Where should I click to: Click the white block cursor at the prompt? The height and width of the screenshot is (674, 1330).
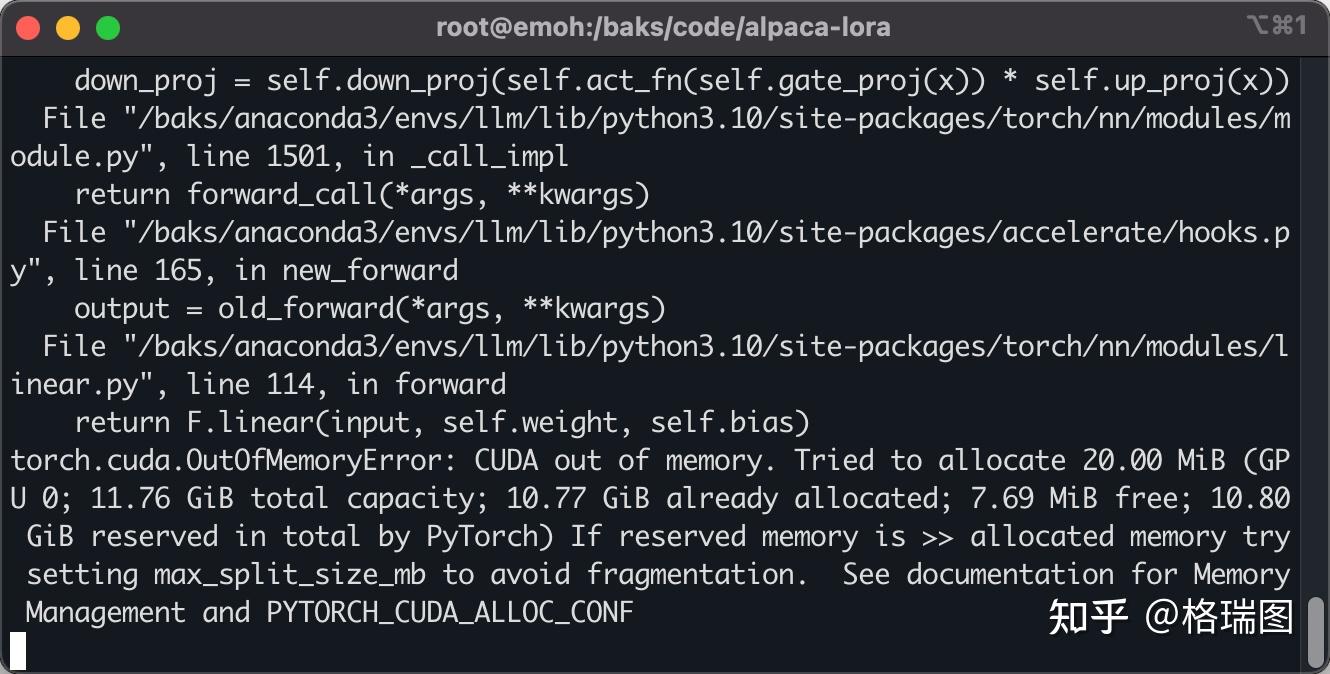click(x=18, y=650)
